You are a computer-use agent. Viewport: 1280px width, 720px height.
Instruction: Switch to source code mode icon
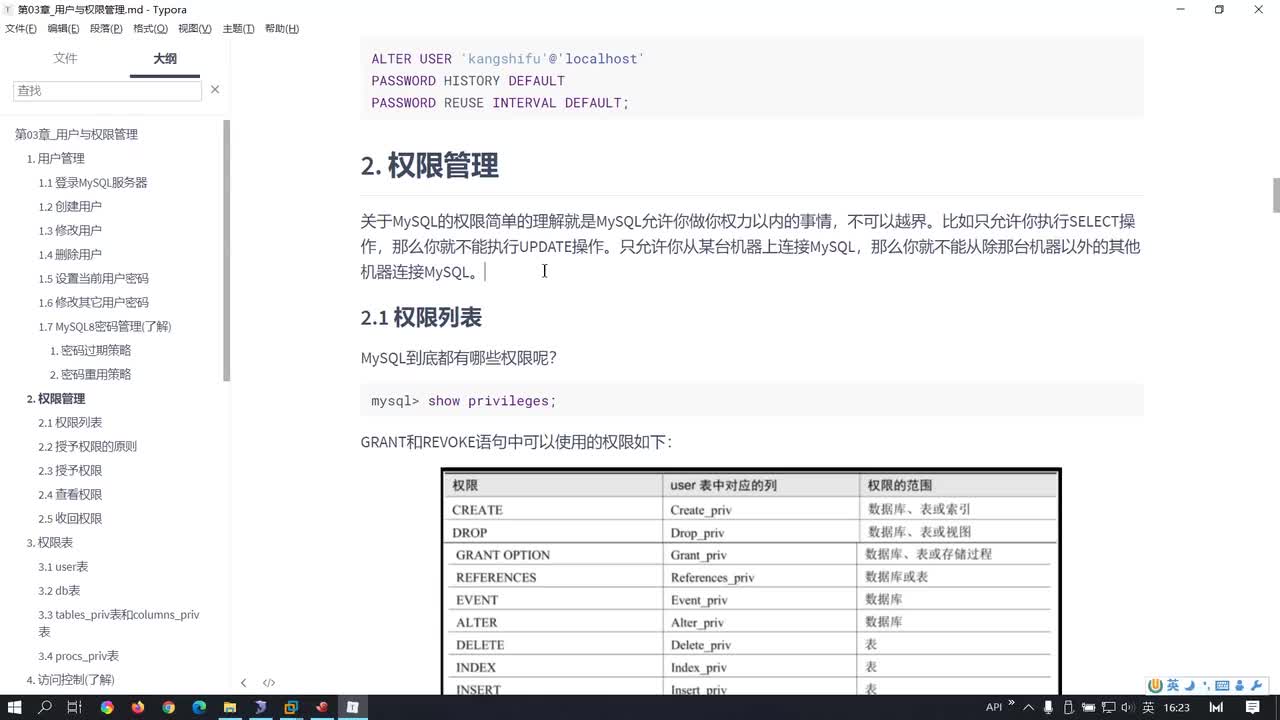269,683
